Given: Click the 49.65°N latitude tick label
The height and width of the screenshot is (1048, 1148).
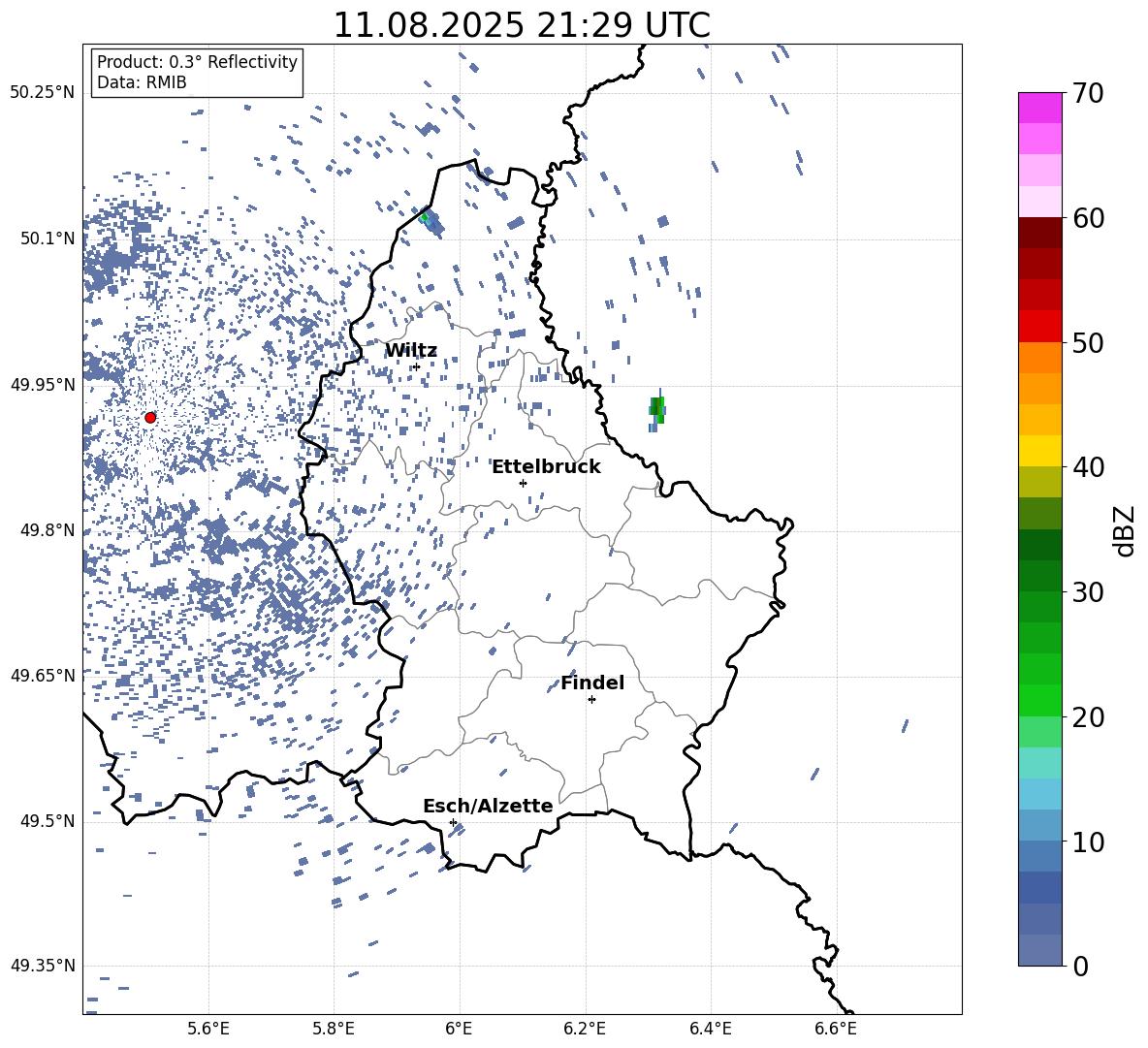Looking at the screenshot, I should [x=43, y=676].
